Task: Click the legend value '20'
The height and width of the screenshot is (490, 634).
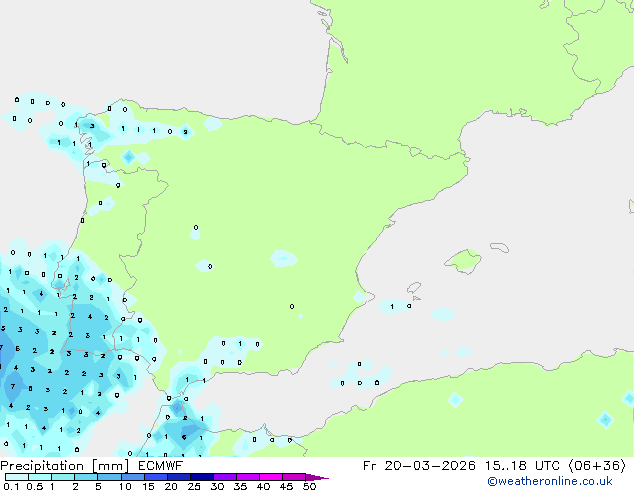Action: pyautogui.click(x=171, y=486)
